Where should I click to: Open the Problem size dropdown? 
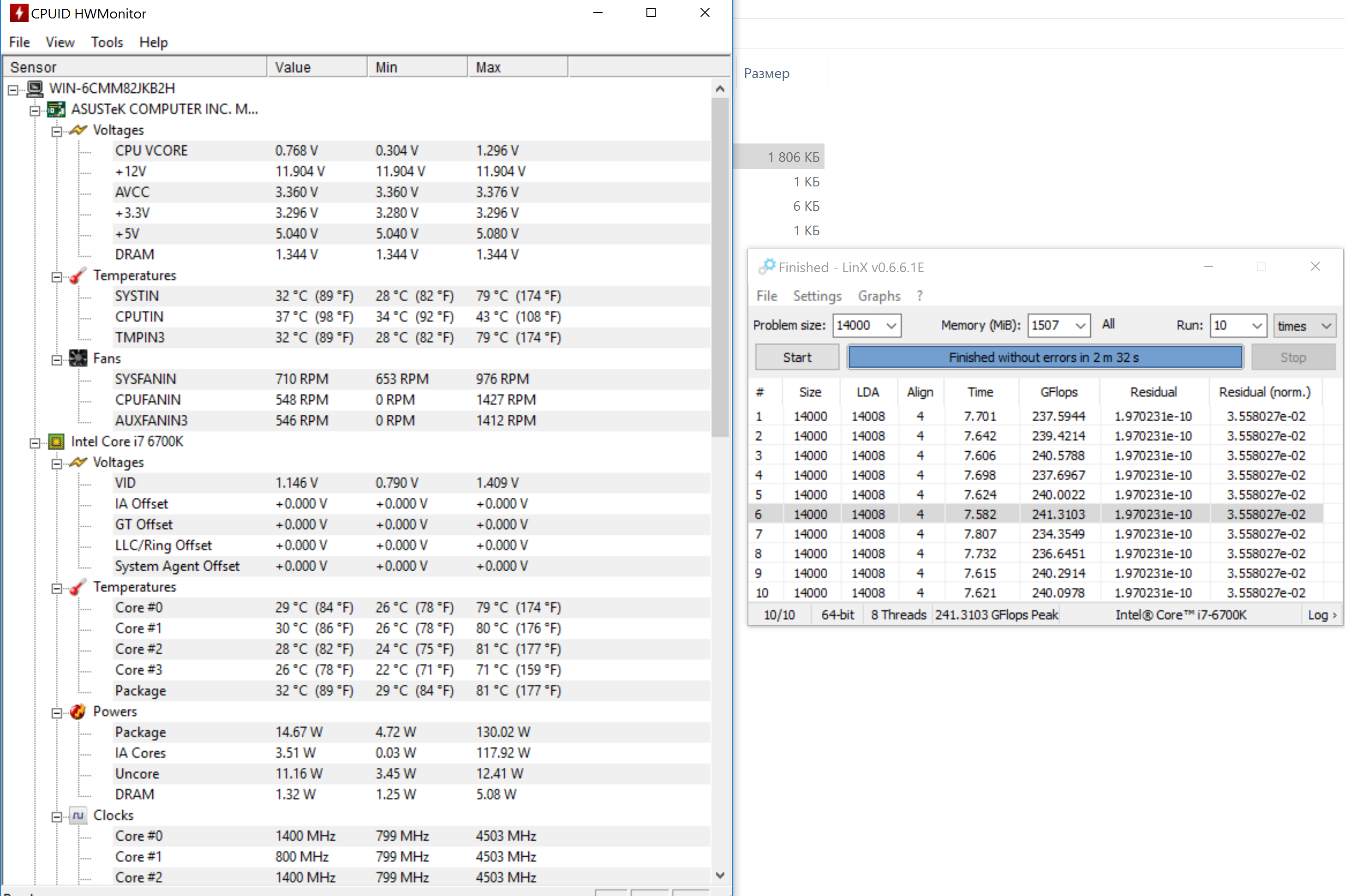coord(890,326)
